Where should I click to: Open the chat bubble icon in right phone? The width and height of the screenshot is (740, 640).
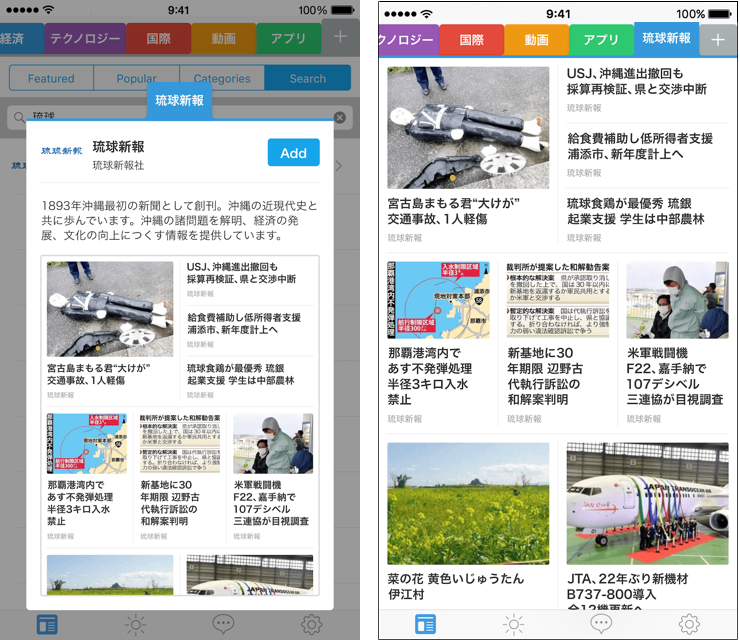click(601, 623)
